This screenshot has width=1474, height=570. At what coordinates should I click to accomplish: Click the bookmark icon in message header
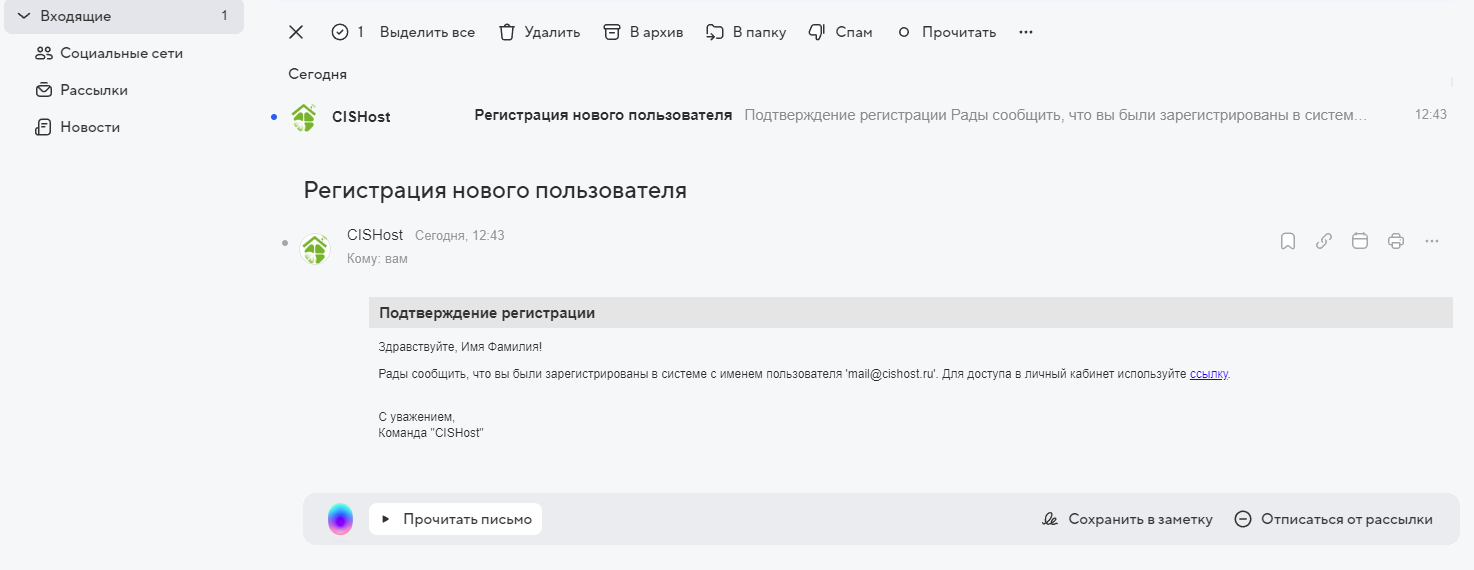point(1288,241)
